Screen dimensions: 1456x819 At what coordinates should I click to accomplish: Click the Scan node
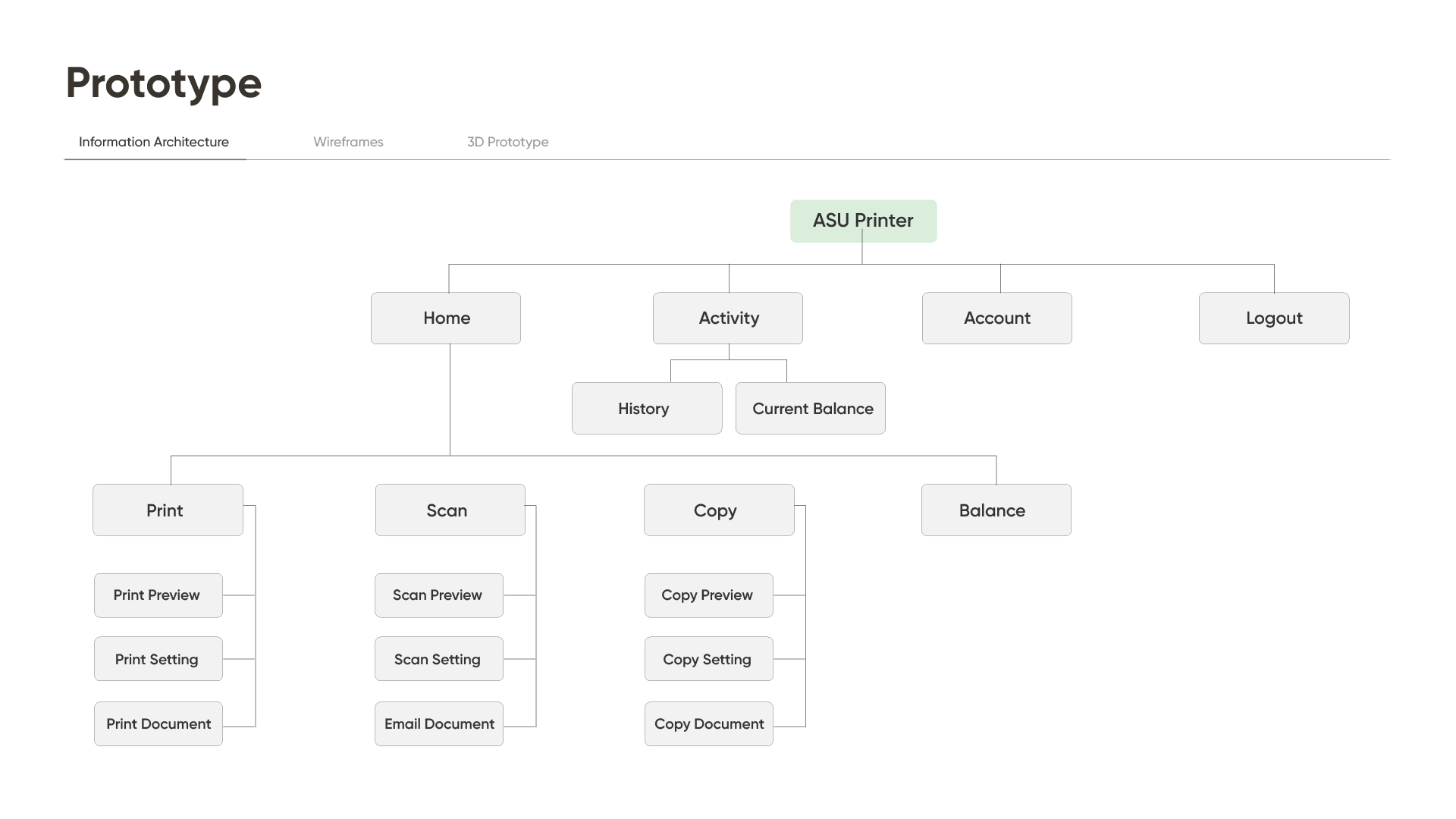[450, 510]
